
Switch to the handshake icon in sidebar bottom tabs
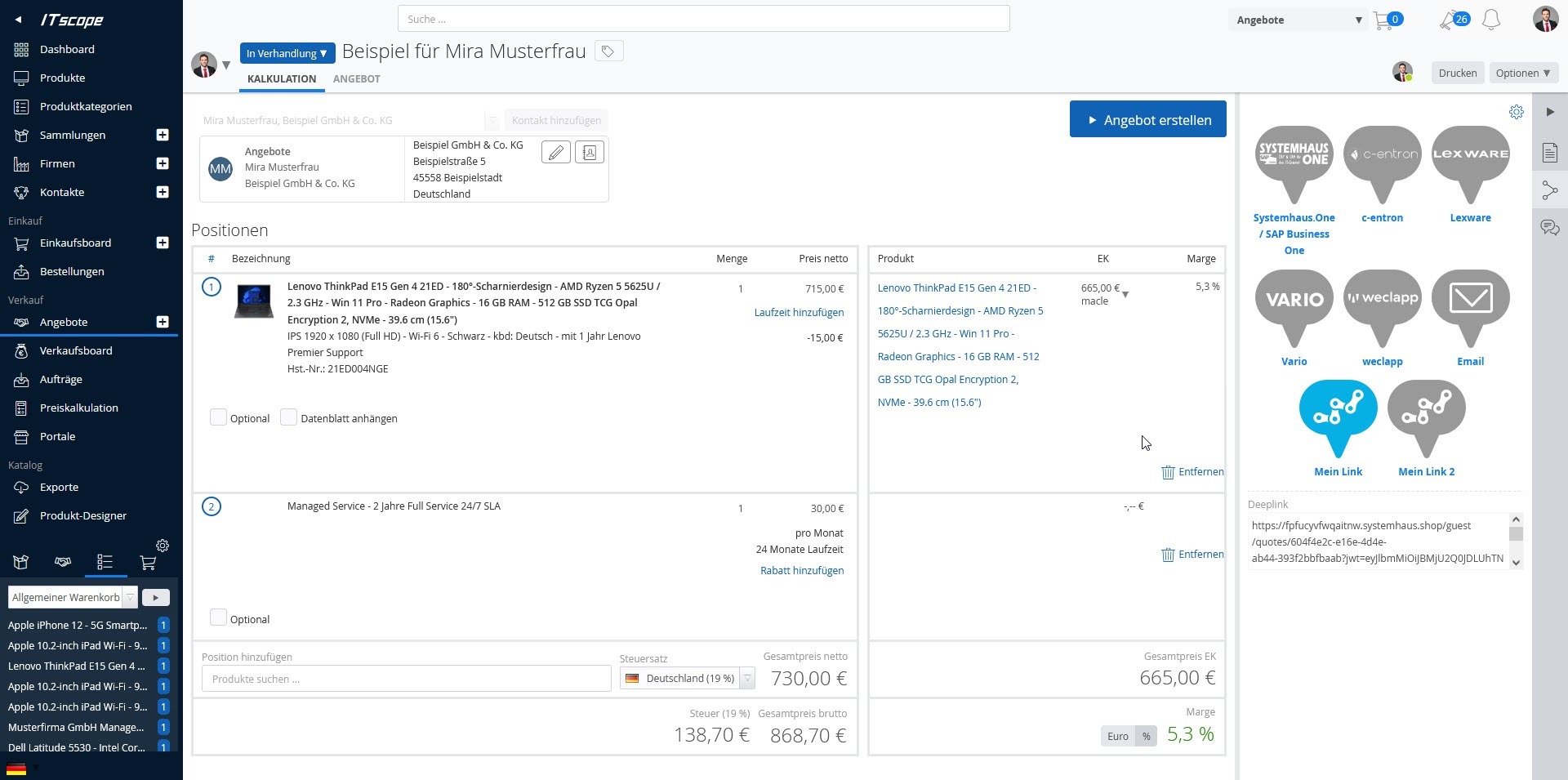click(63, 562)
